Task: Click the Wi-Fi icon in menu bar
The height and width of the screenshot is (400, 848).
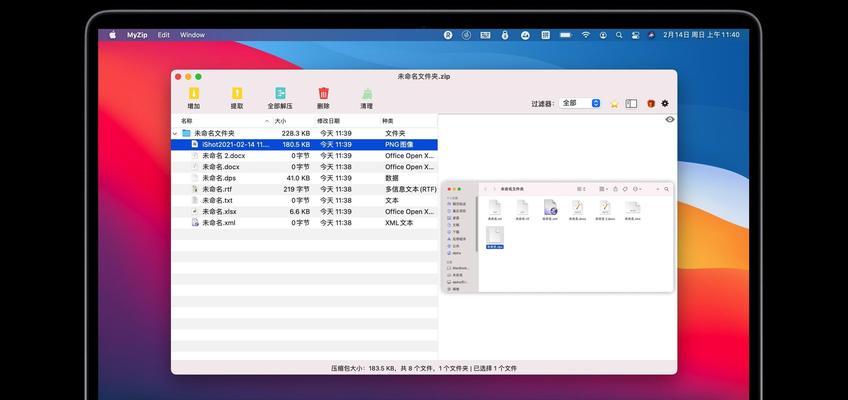Action: (586, 35)
